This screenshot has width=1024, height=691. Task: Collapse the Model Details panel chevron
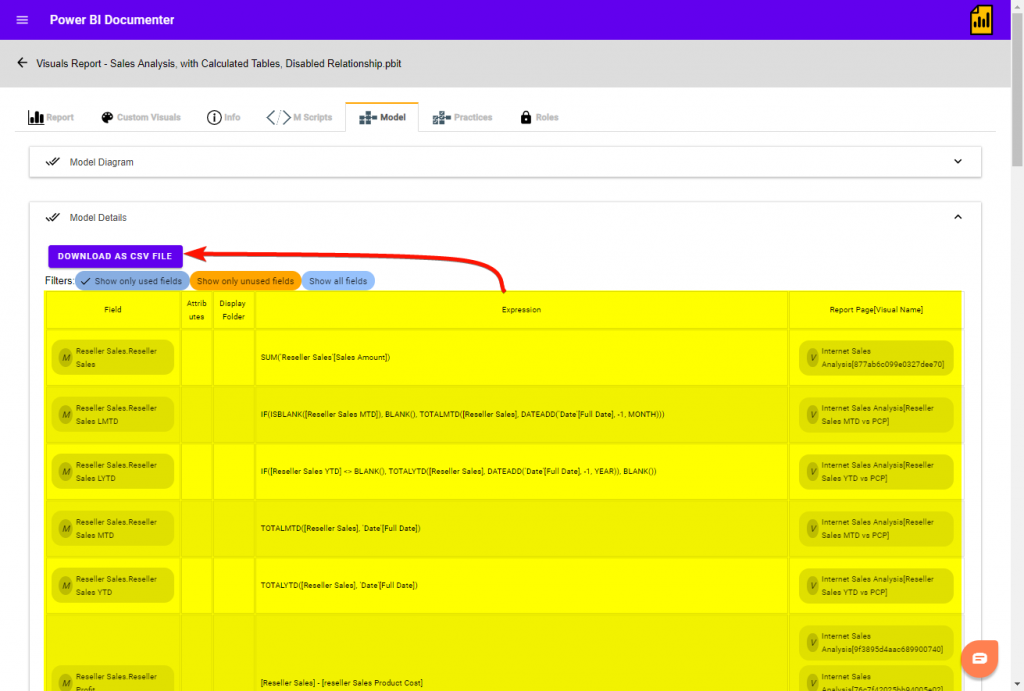957,217
